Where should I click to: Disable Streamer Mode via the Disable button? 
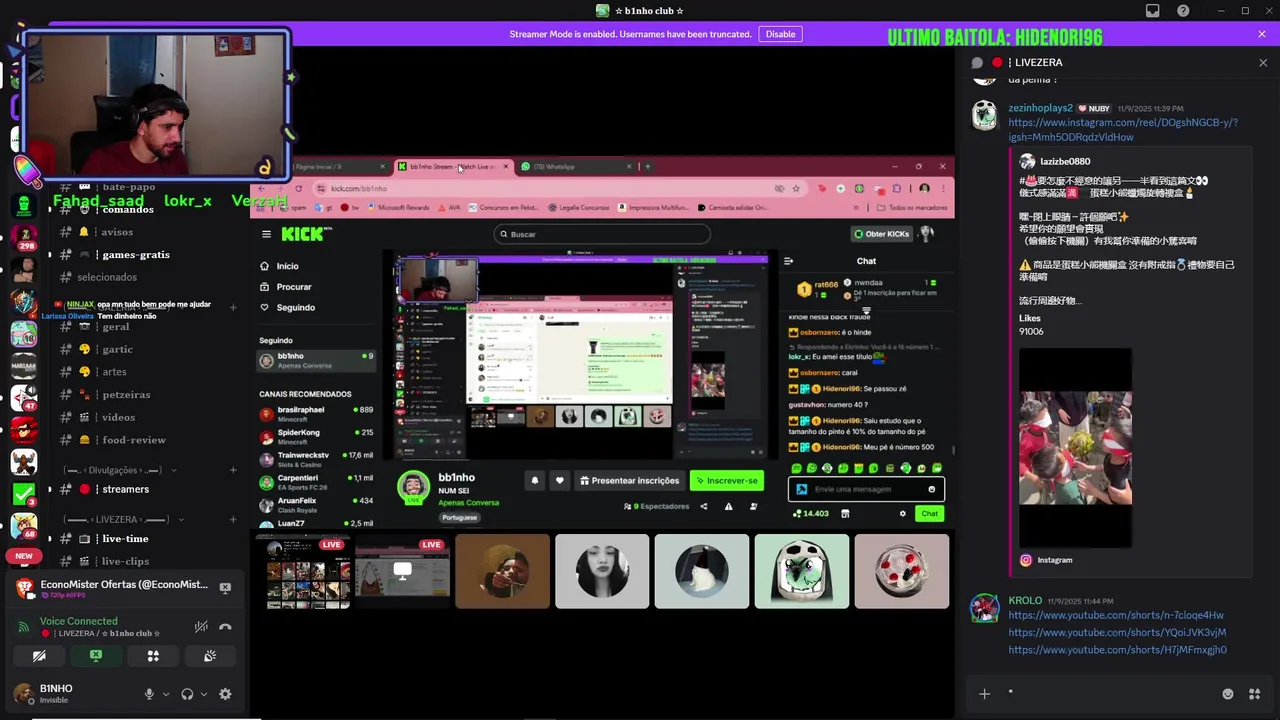tap(780, 34)
